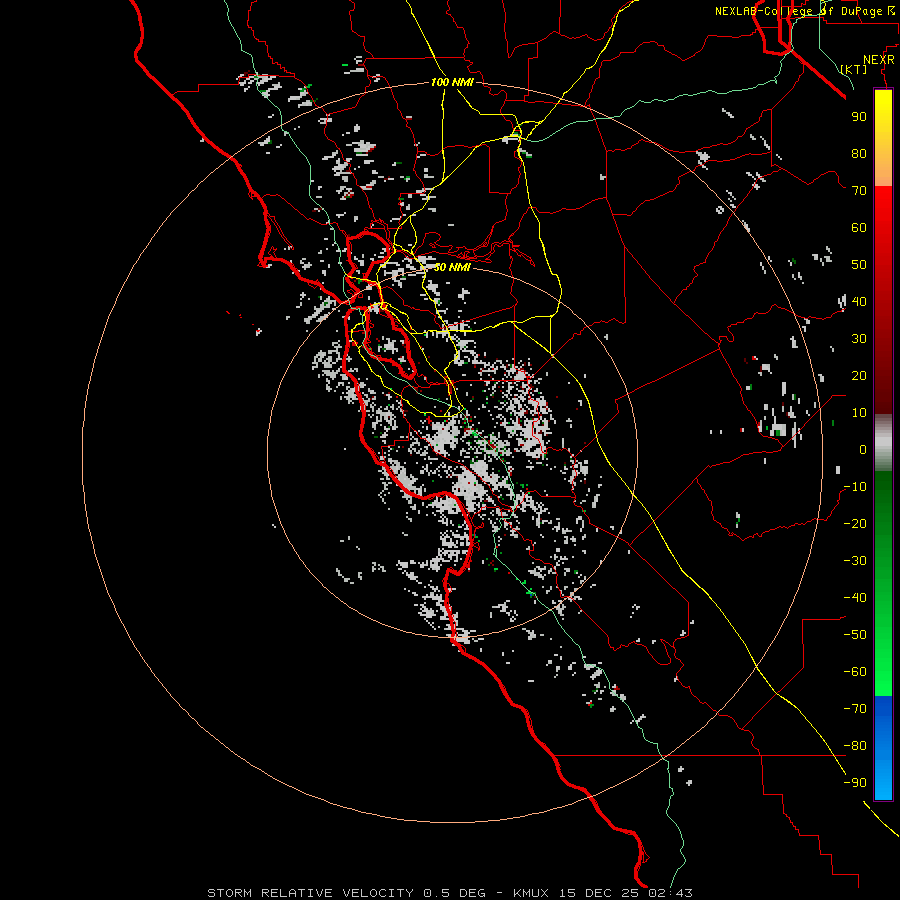
Task: Click the -40 value on velocity scale
Action: pyautogui.click(x=855, y=598)
